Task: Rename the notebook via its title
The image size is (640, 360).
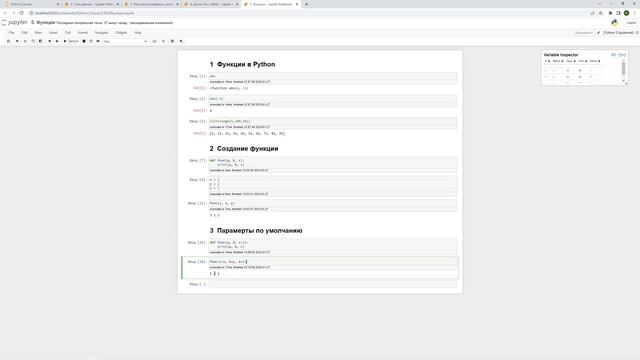Action: tap(43, 22)
